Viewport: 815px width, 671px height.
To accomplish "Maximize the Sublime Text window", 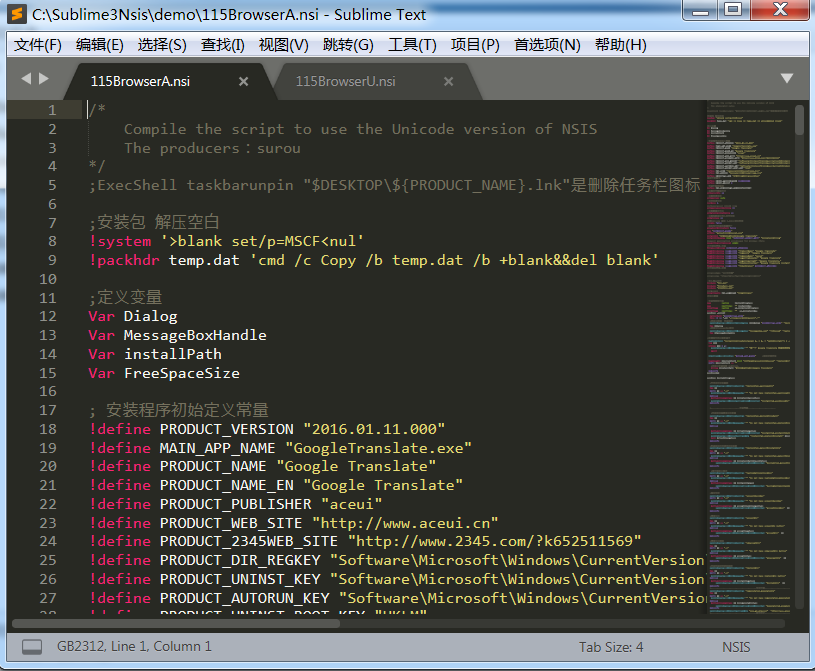I will coord(733,10).
